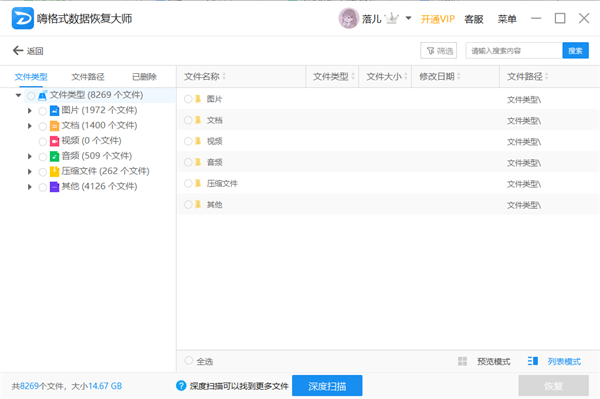Click the 筛选 filter button

coord(439,50)
